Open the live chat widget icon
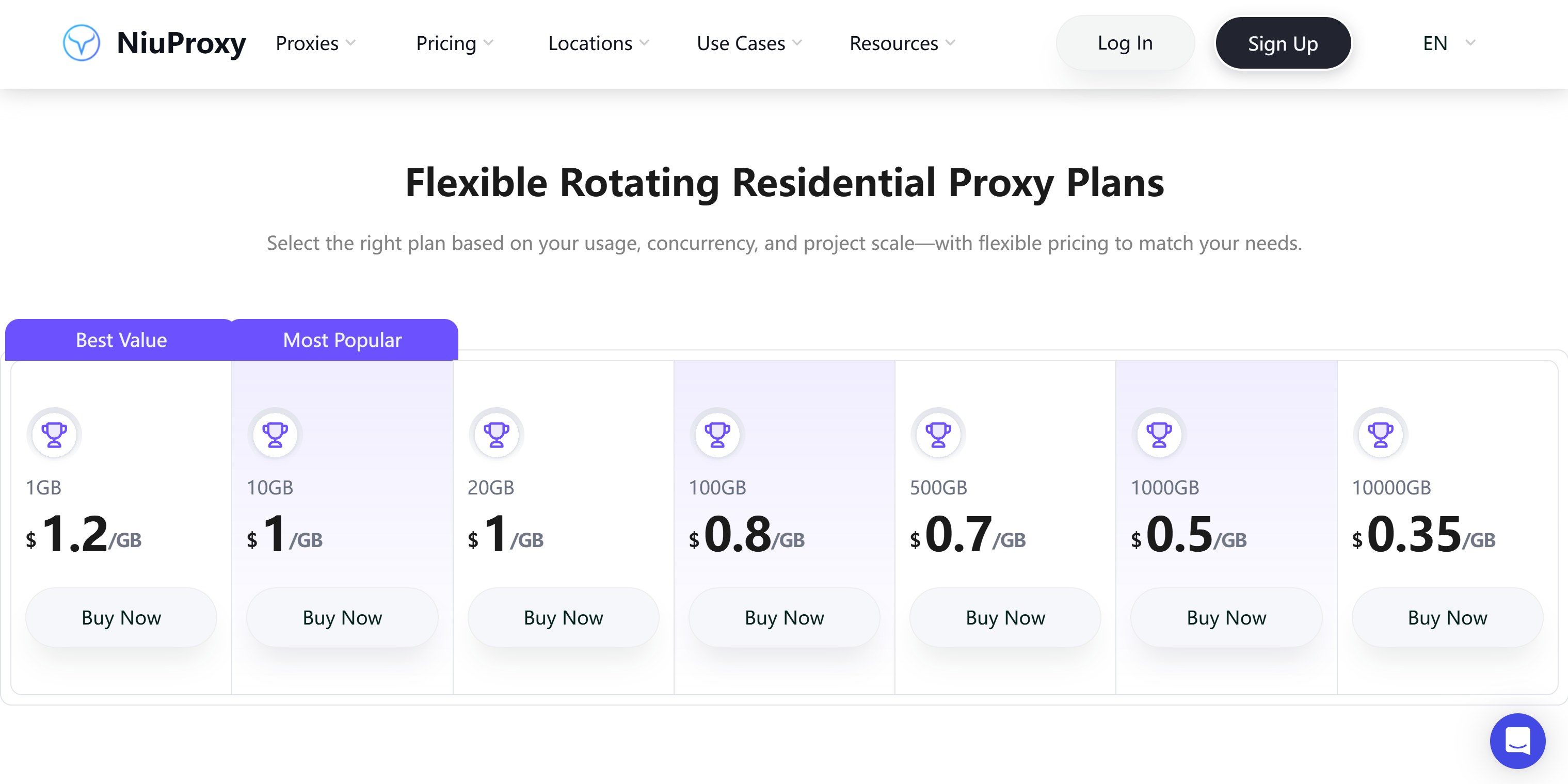 [1517, 740]
